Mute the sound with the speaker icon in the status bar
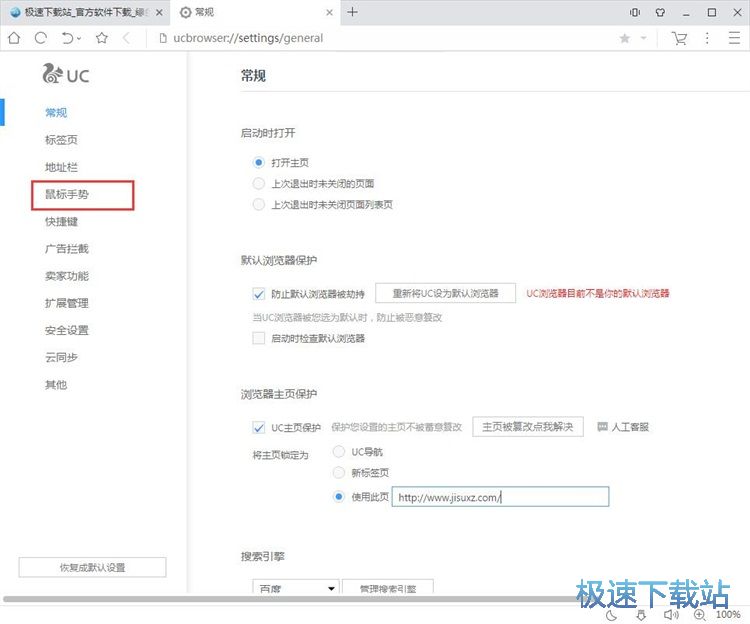 671,615
